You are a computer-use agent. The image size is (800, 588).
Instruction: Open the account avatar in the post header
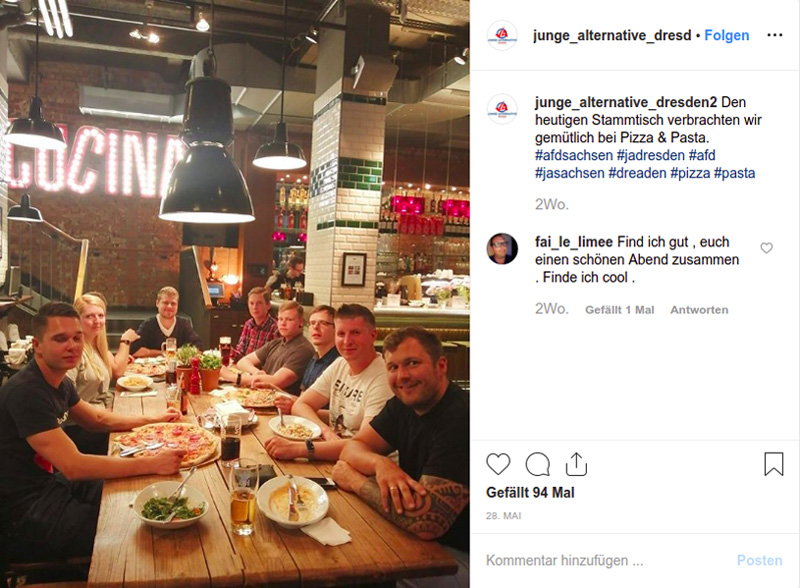[502, 35]
